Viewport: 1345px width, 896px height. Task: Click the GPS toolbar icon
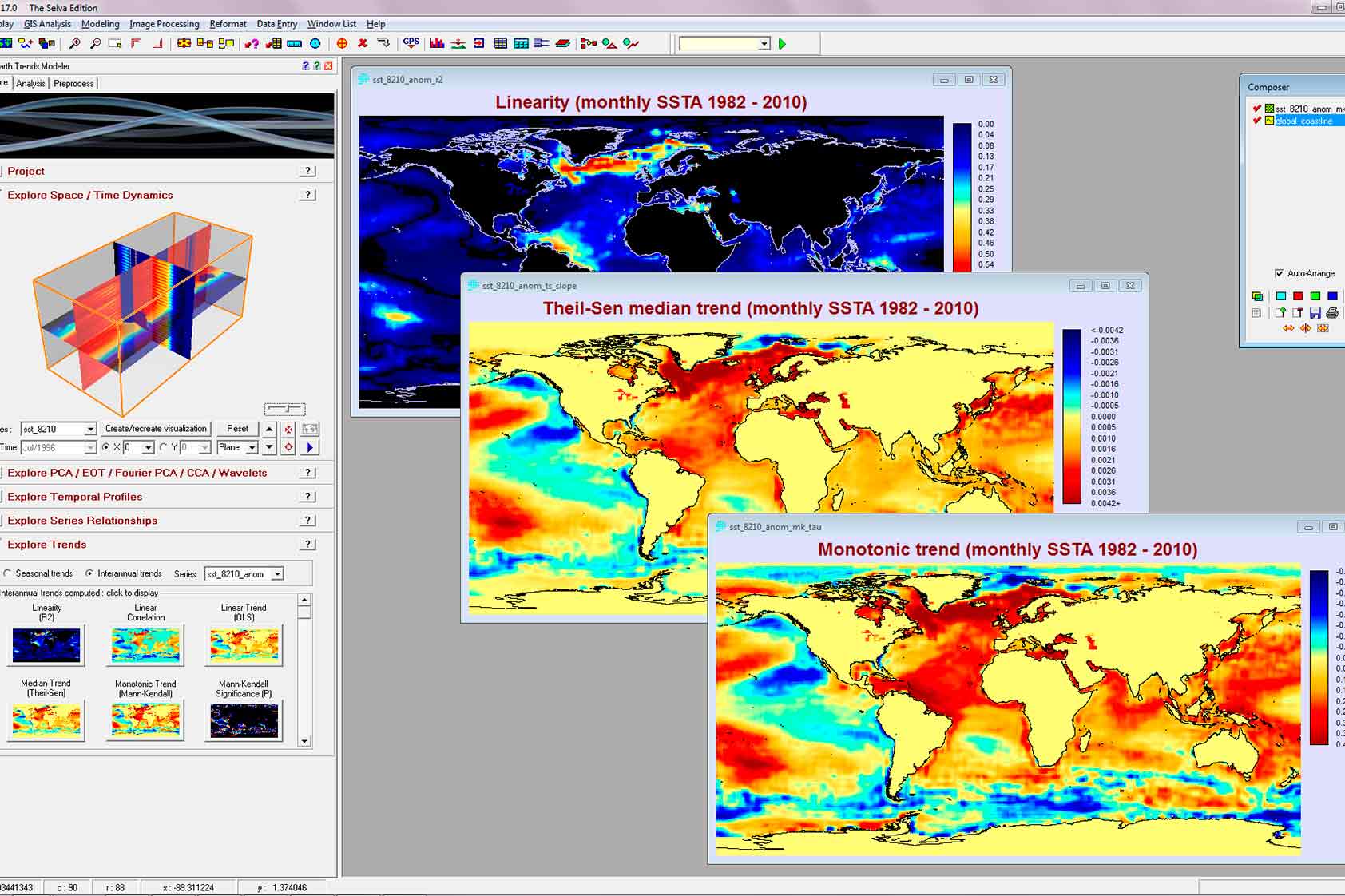pos(411,43)
